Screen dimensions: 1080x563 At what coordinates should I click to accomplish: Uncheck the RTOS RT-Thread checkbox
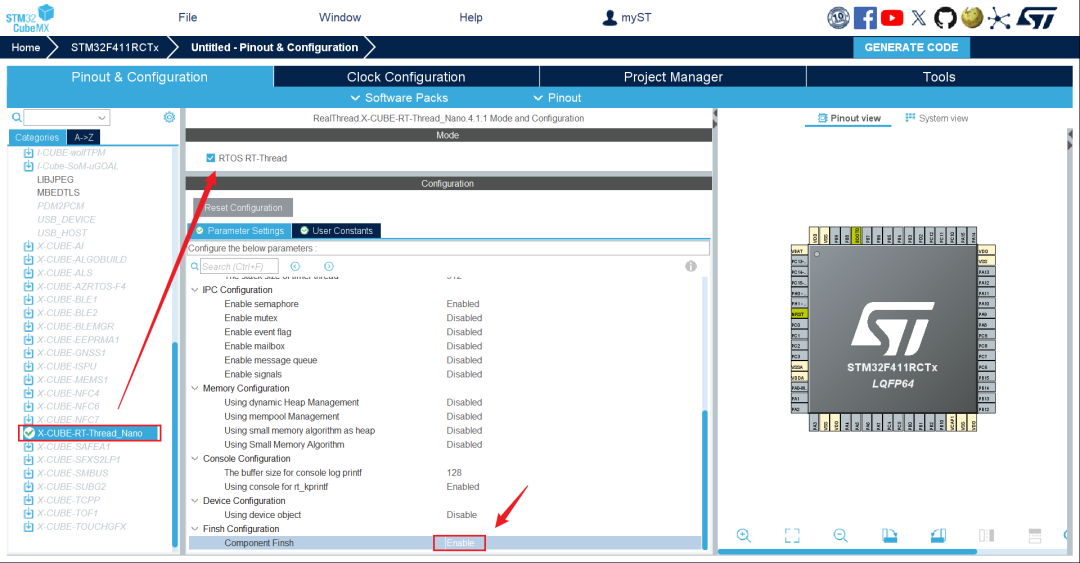[210, 158]
